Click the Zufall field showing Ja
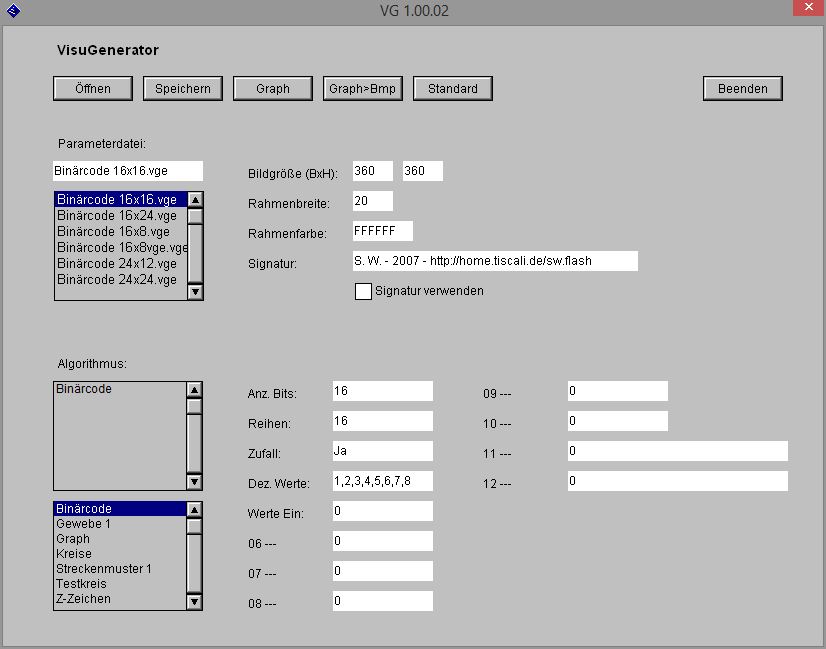The height and width of the screenshot is (649, 826). tap(380, 451)
